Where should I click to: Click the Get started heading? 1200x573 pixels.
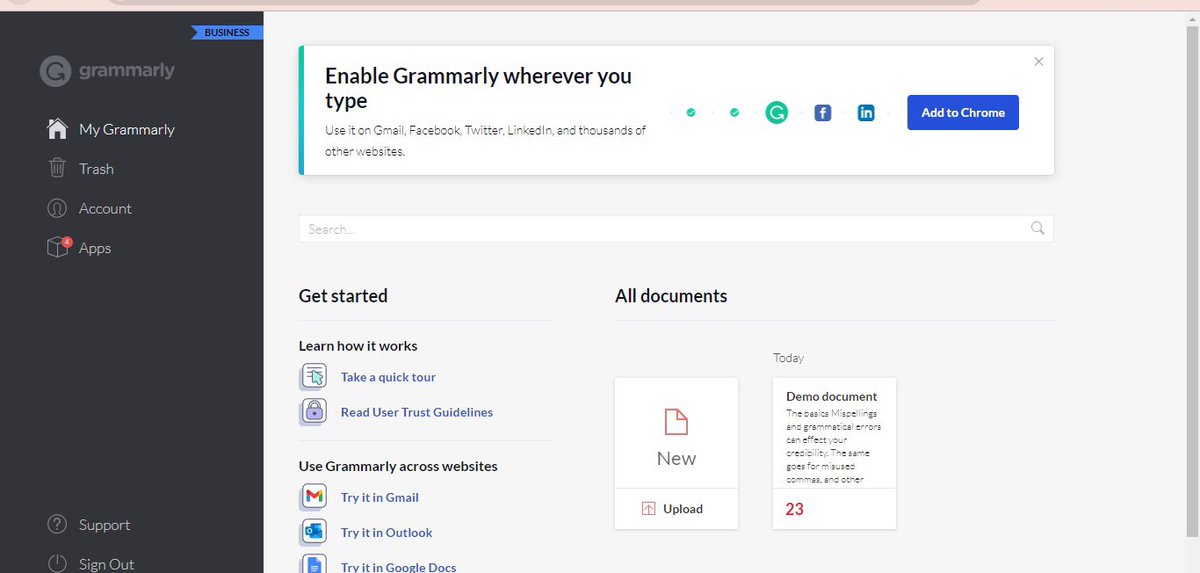point(343,296)
